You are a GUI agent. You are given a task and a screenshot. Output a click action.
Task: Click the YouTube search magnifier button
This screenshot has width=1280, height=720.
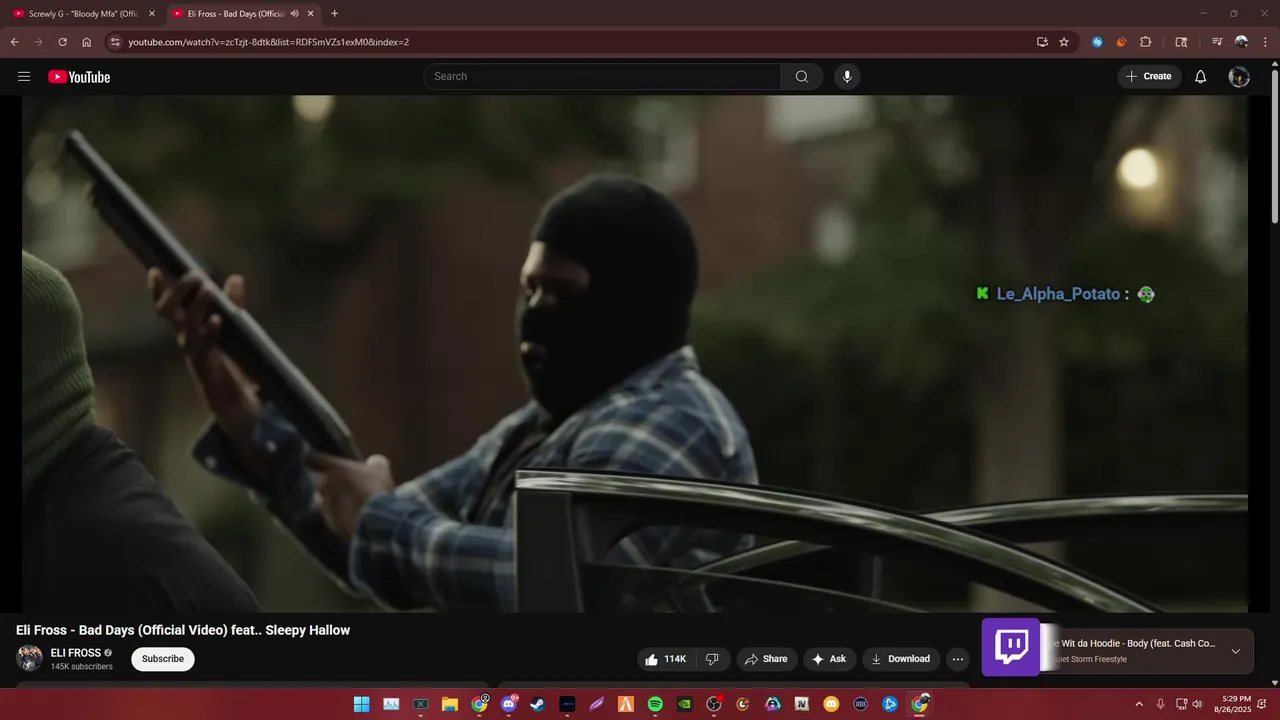[802, 77]
